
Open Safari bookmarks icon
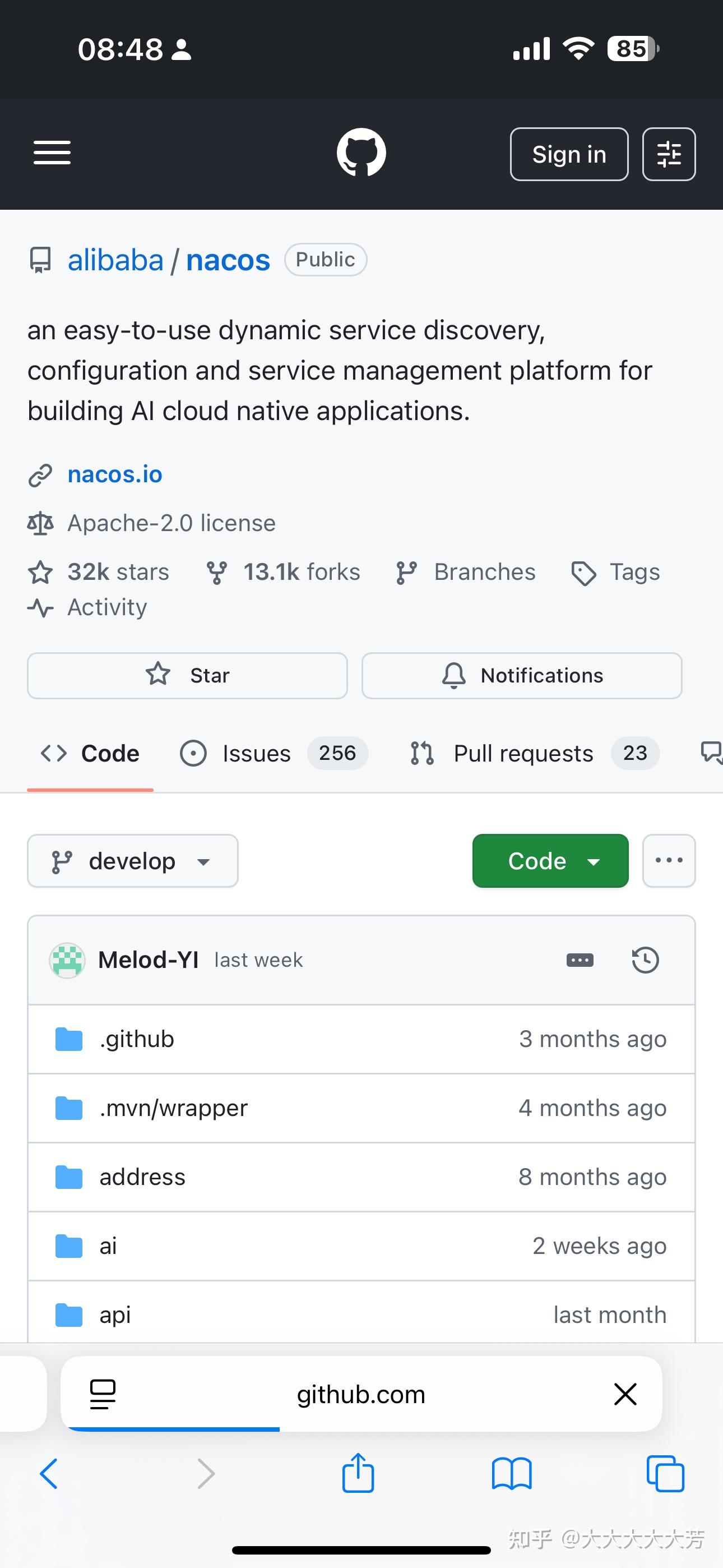coord(512,1474)
